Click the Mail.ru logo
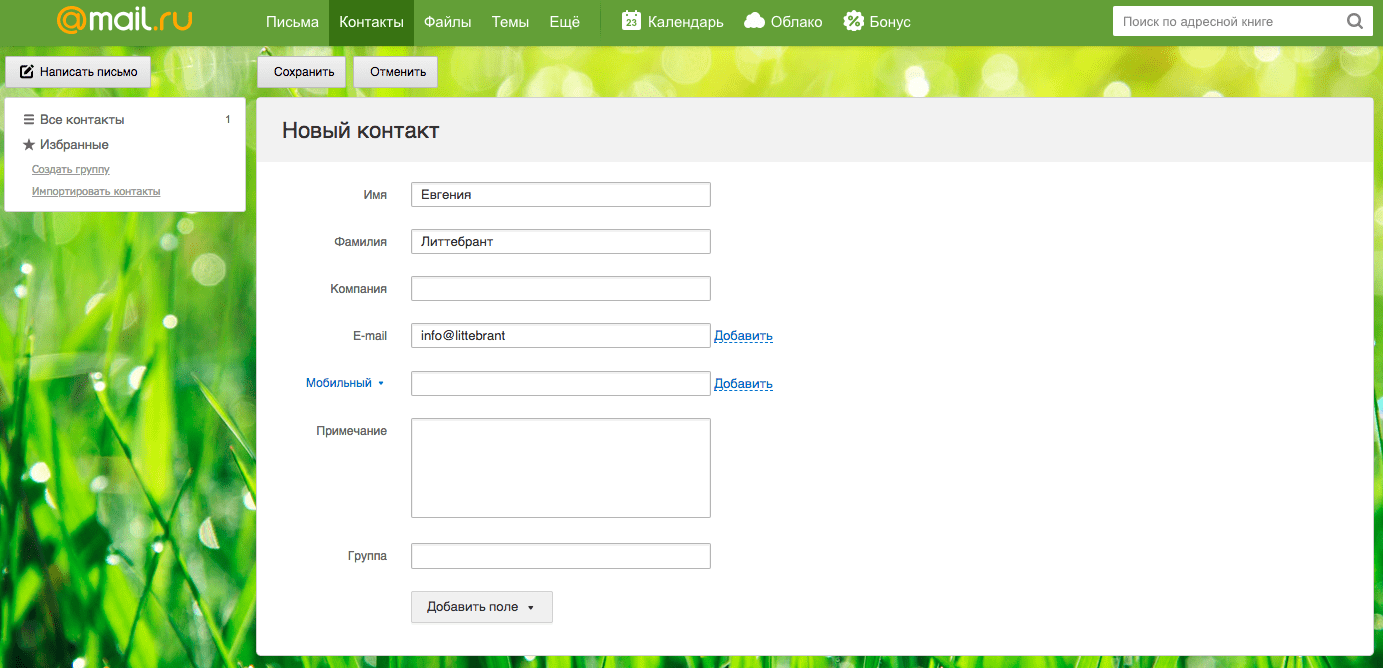This screenshot has height=668, width=1383. pos(124,21)
